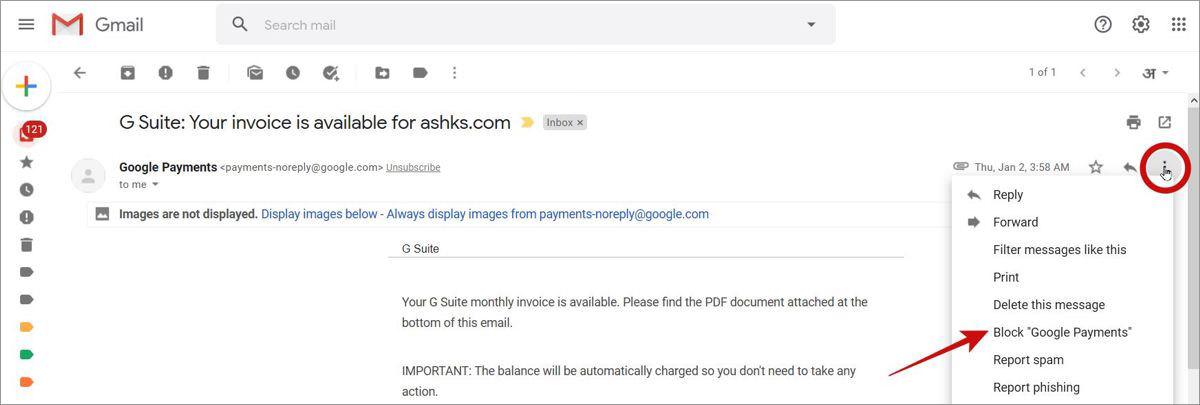The image size is (1200, 405).
Task: Open the input tools language dropdown
Action: pos(1156,73)
